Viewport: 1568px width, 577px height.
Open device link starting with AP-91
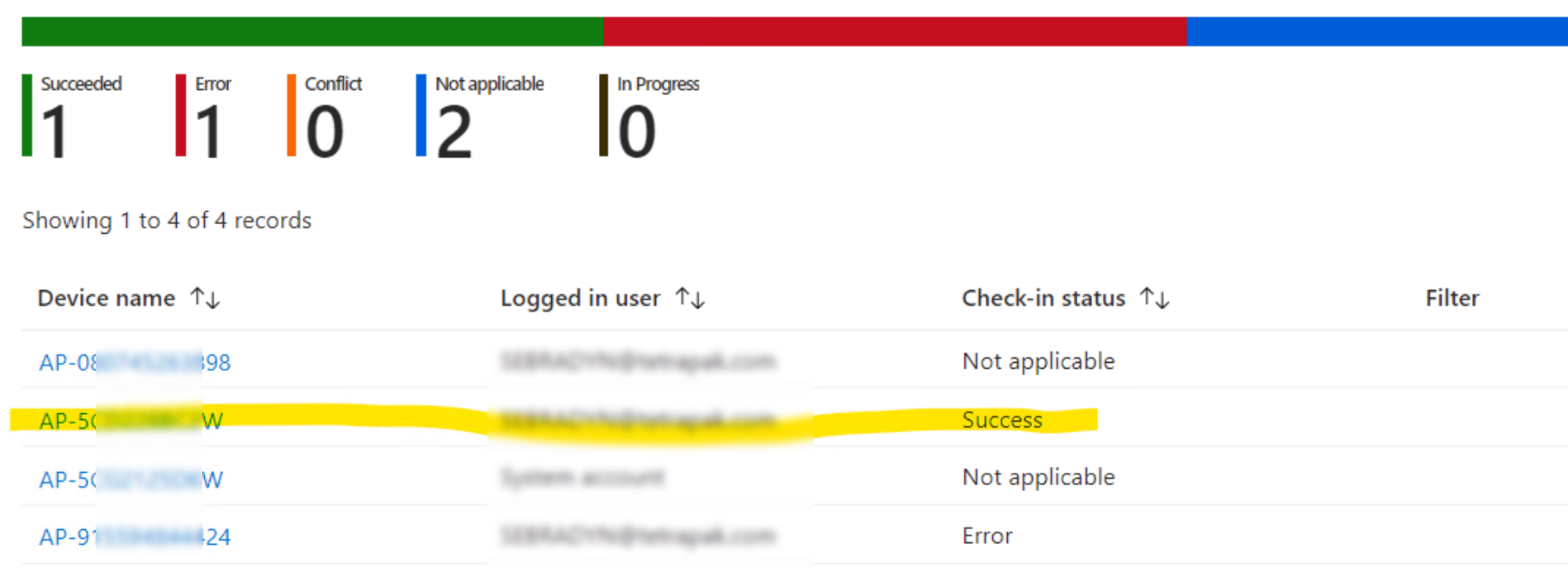point(135,537)
